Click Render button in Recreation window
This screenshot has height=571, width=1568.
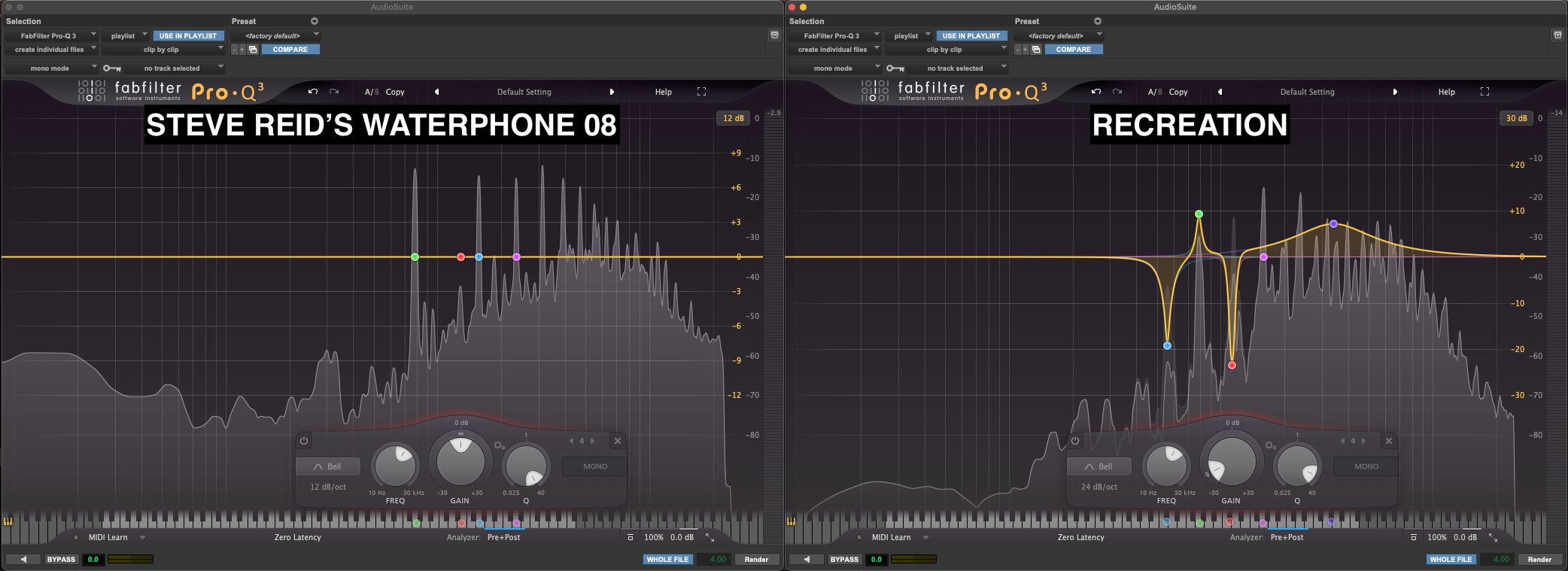(x=1539, y=559)
